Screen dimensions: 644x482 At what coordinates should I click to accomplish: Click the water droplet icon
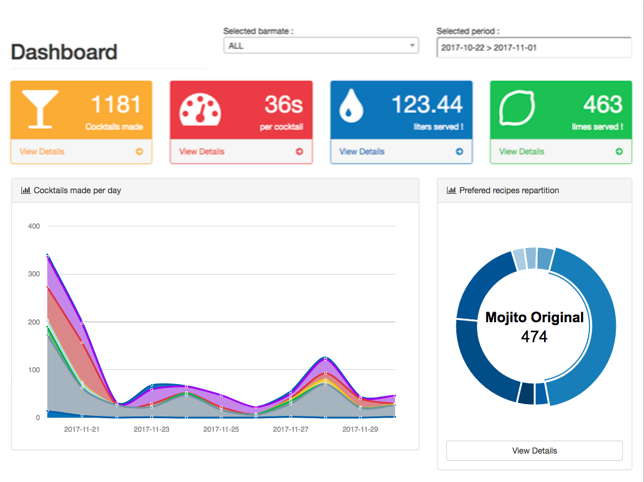351,109
